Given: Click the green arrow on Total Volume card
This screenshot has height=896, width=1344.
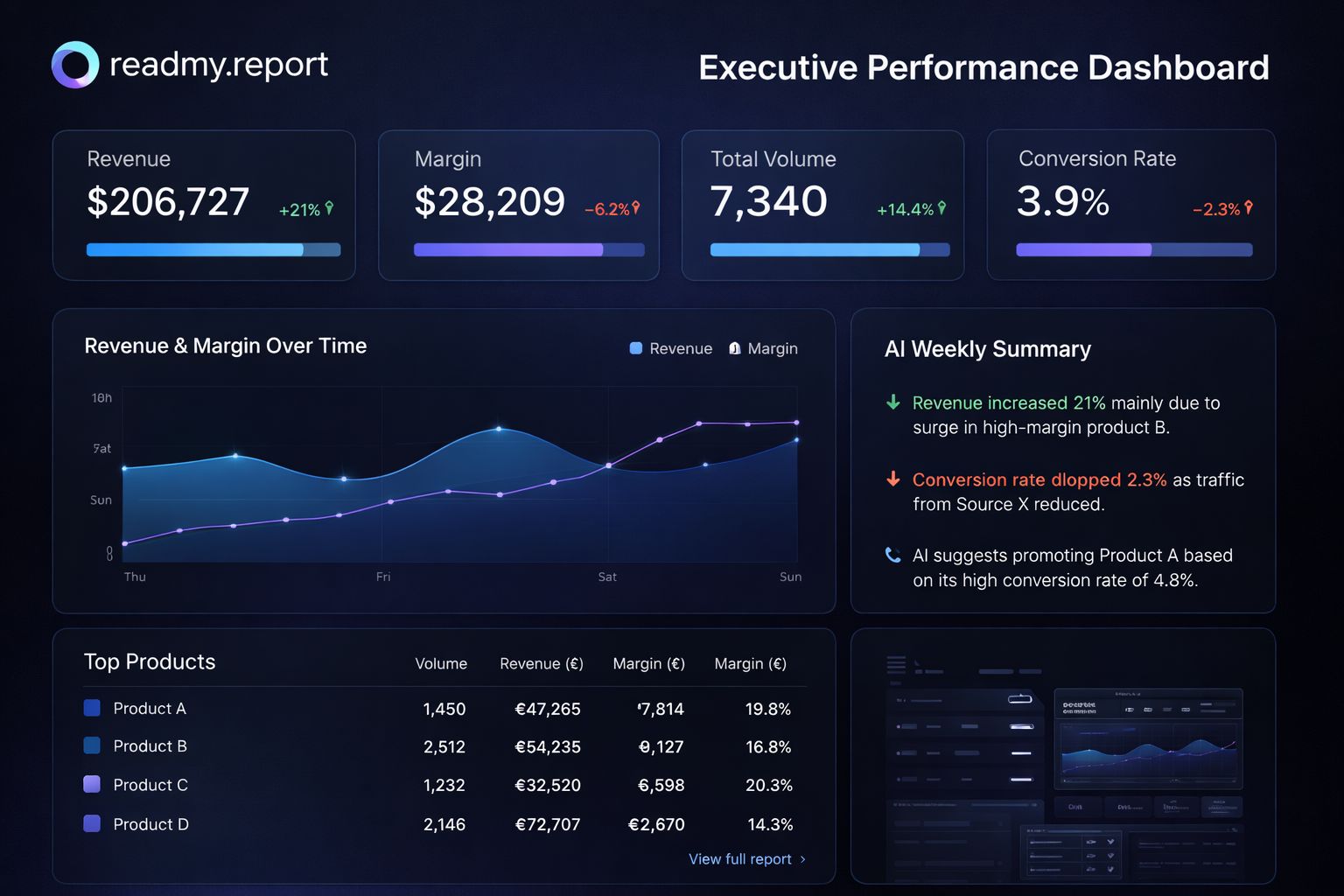Looking at the screenshot, I should (942, 209).
